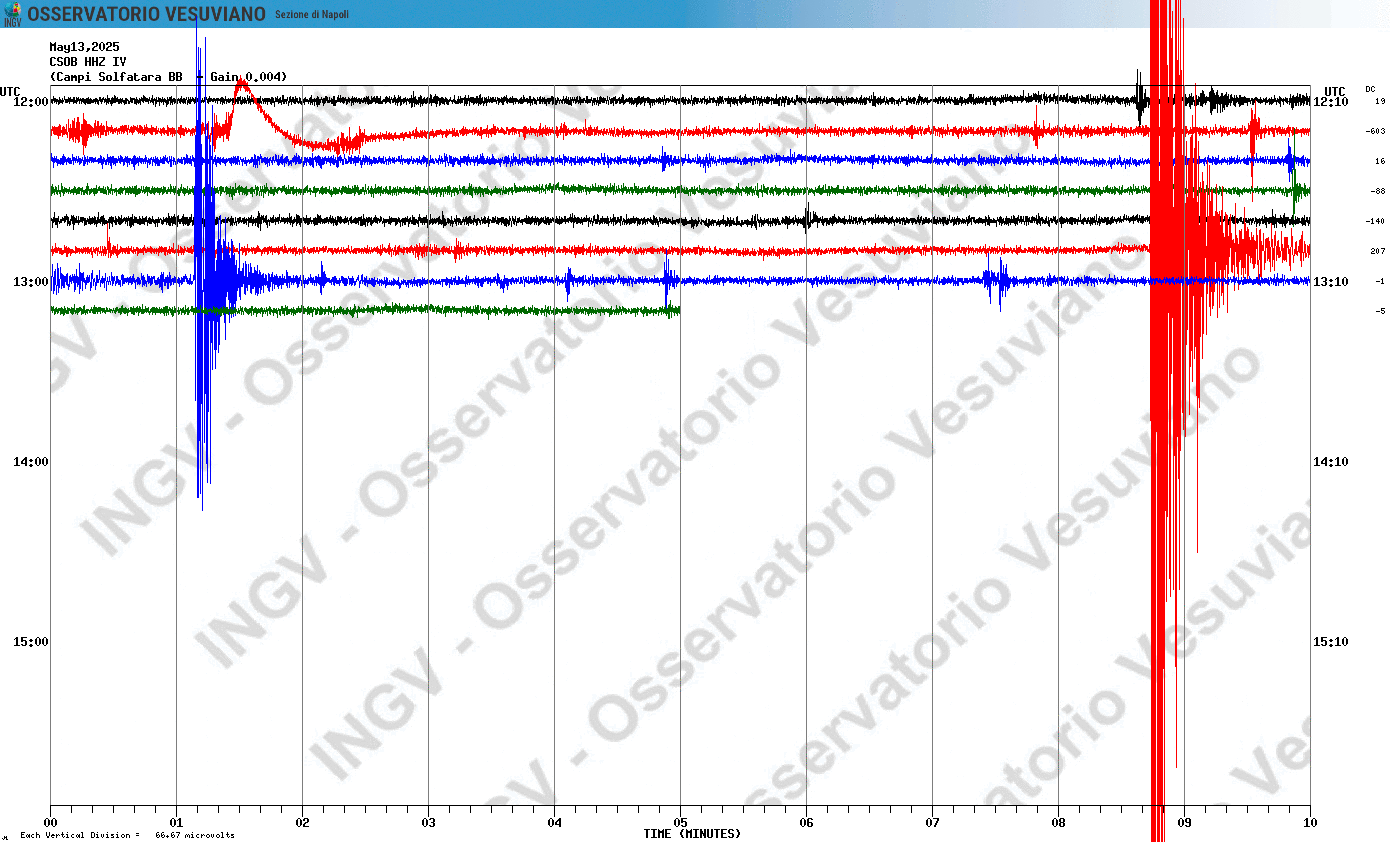This screenshot has width=1390, height=849.
Task: Click the '12:00' time label on left
Action: pyautogui.click(x=30, y=102)
